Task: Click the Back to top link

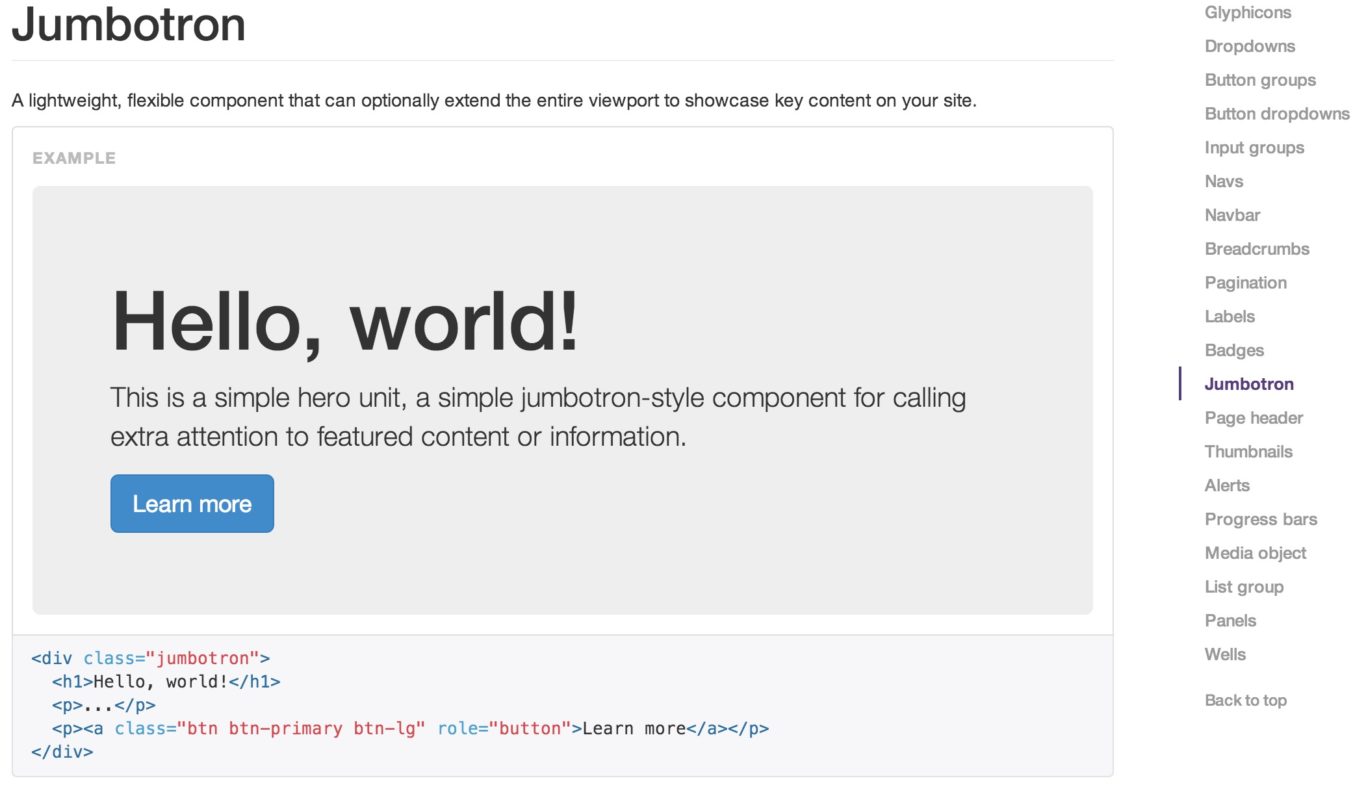Action: 1245,700
